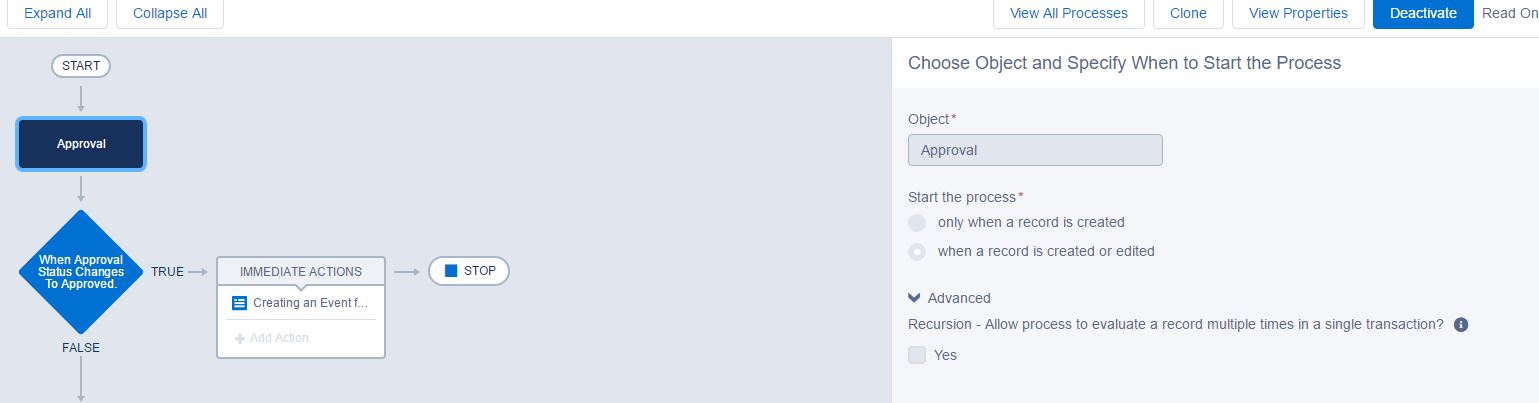Image resolution: width=1539 pixels, height=403 pixels.
Task: Deactivate the process
Action: coord(1422,14)
